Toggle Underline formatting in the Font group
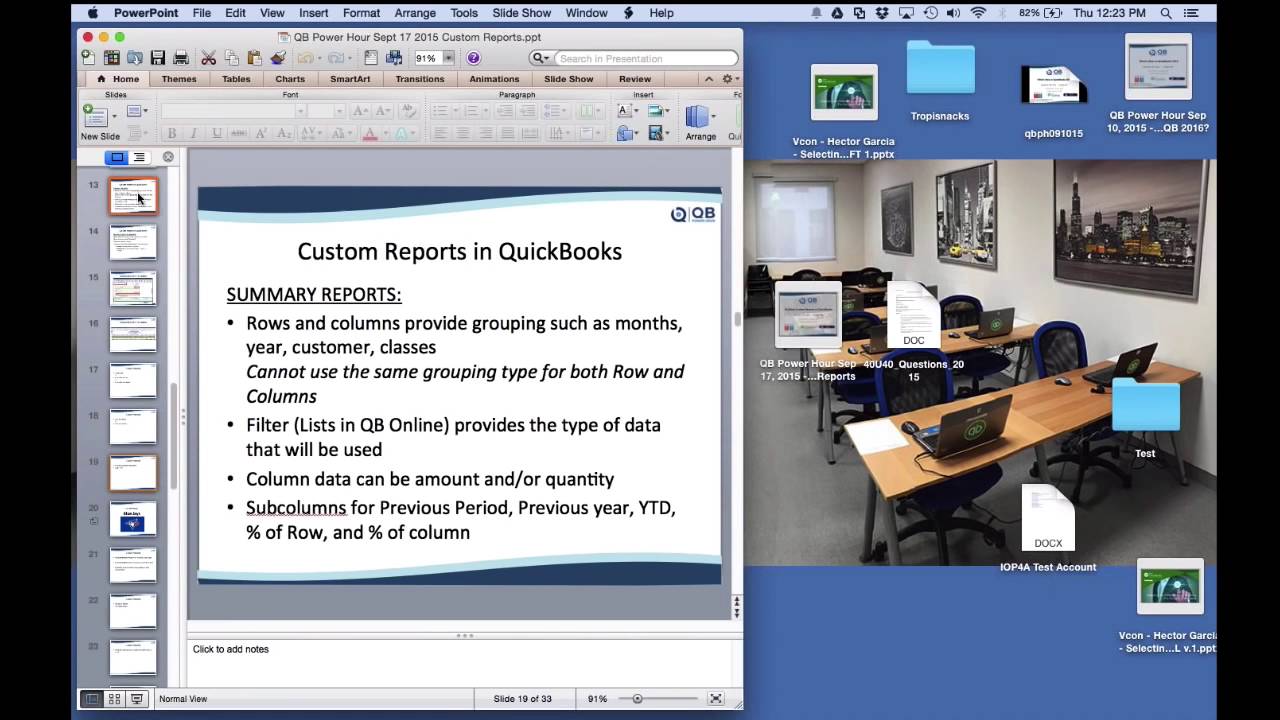This screenshot has height=720, width=1280. [x=216, y=133]
